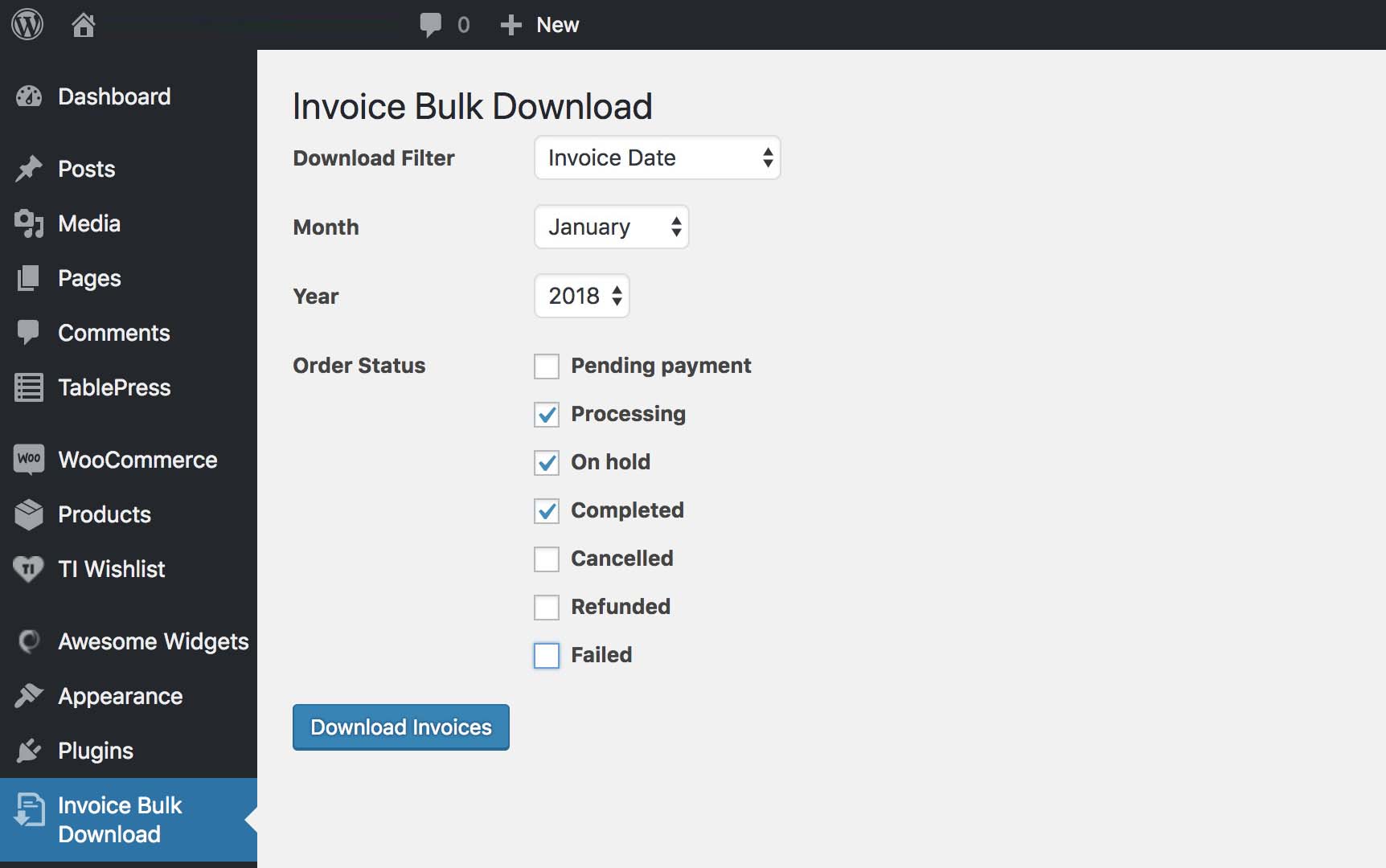
Task: Click the comments bubble icon in top bar
Action: click(x=431, y=25)
